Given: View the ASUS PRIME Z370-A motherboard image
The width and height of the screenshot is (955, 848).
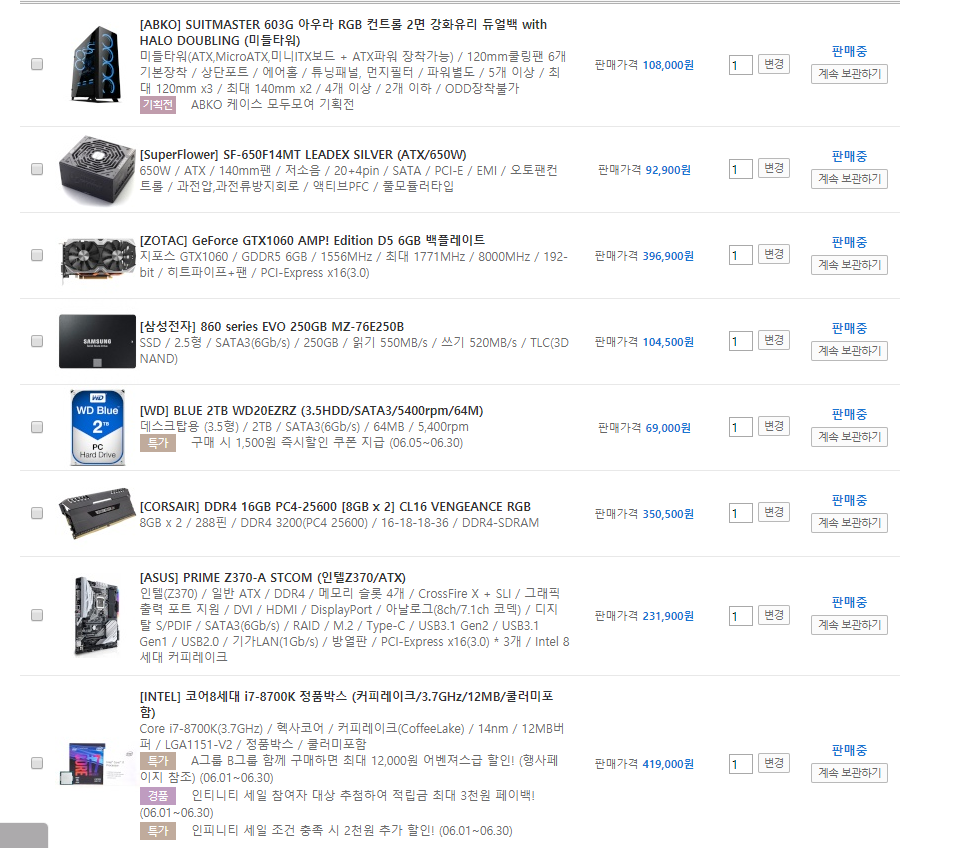Looking at the screenshot, I should click(x=97, y=615).
